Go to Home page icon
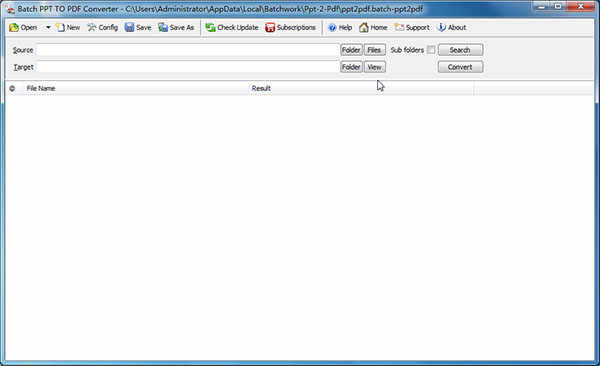Viewport: 600px width, 366px height. pyautogui.click(x=364, y=28)
